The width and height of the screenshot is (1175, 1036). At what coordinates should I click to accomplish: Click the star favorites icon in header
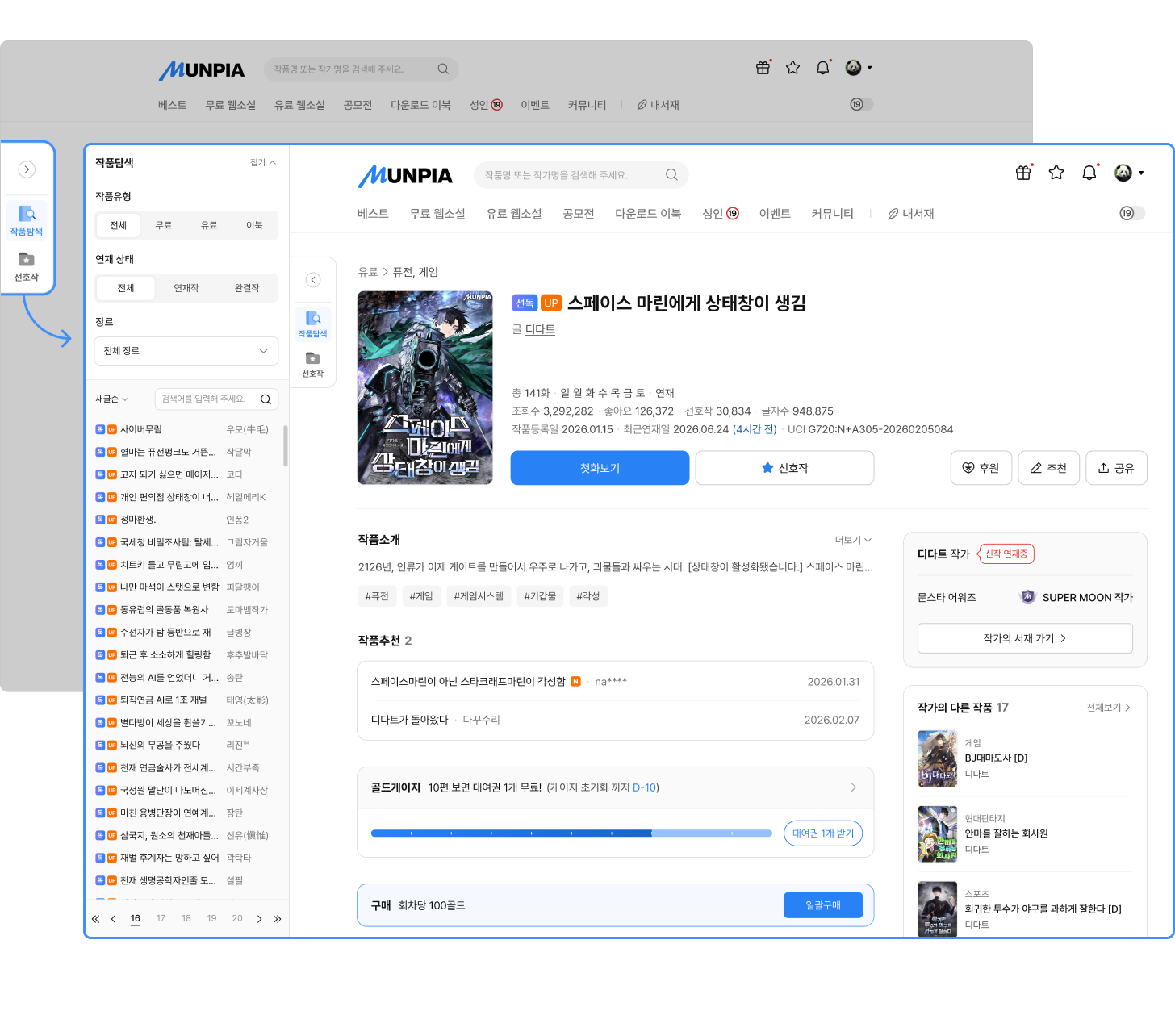tap(1056, 173)
